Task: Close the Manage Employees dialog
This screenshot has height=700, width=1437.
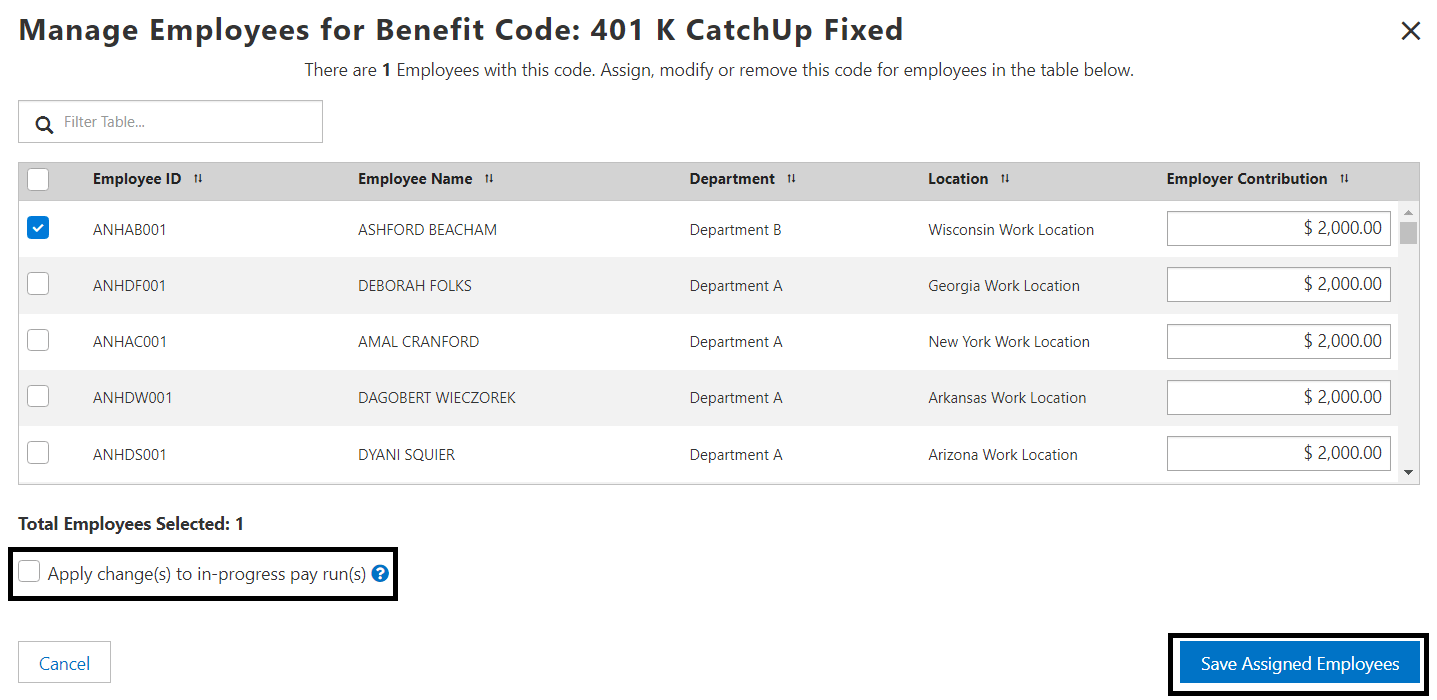Action: (x=1411, y=31)
